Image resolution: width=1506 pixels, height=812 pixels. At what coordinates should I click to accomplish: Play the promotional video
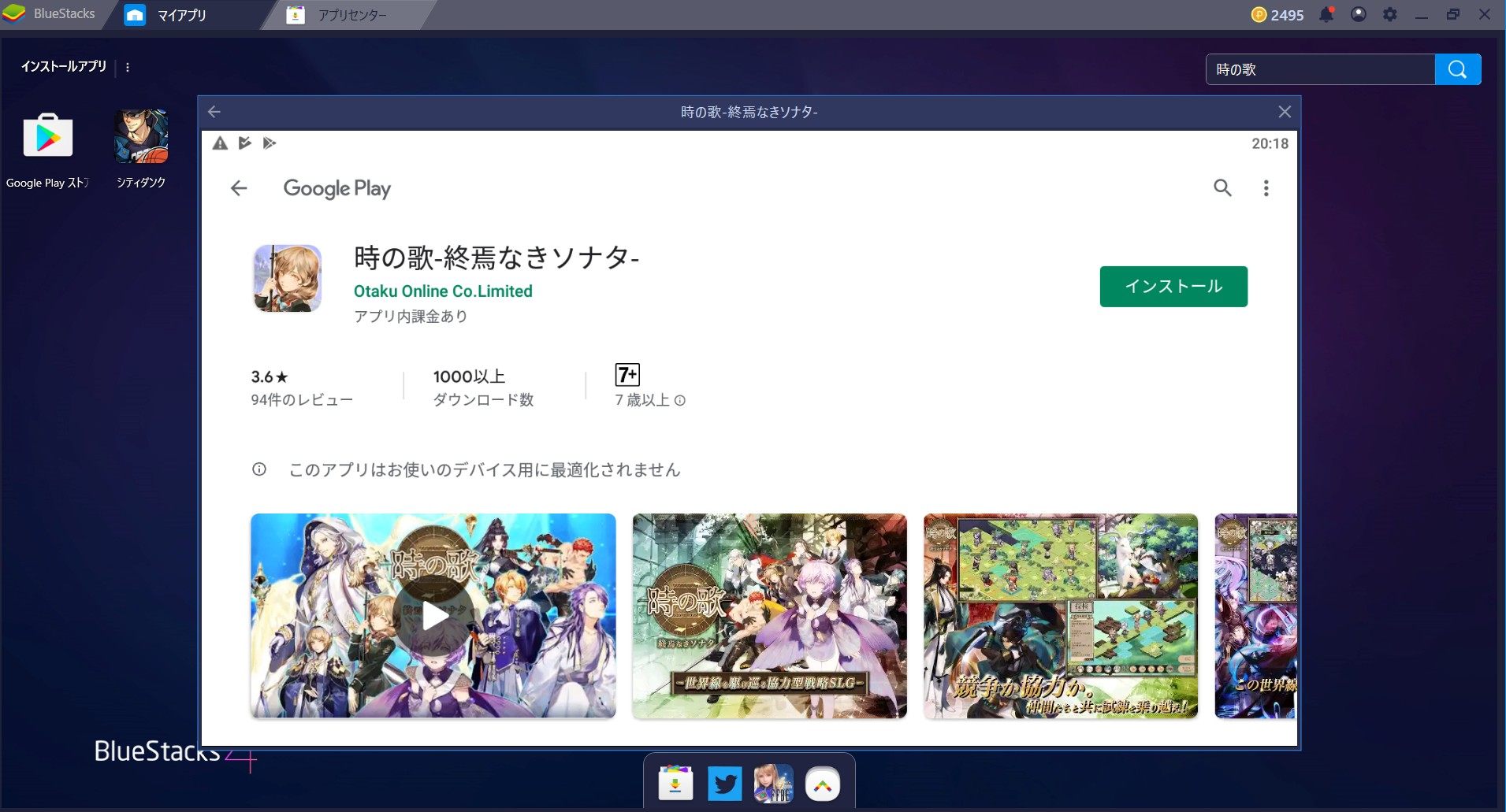point(433,616)
